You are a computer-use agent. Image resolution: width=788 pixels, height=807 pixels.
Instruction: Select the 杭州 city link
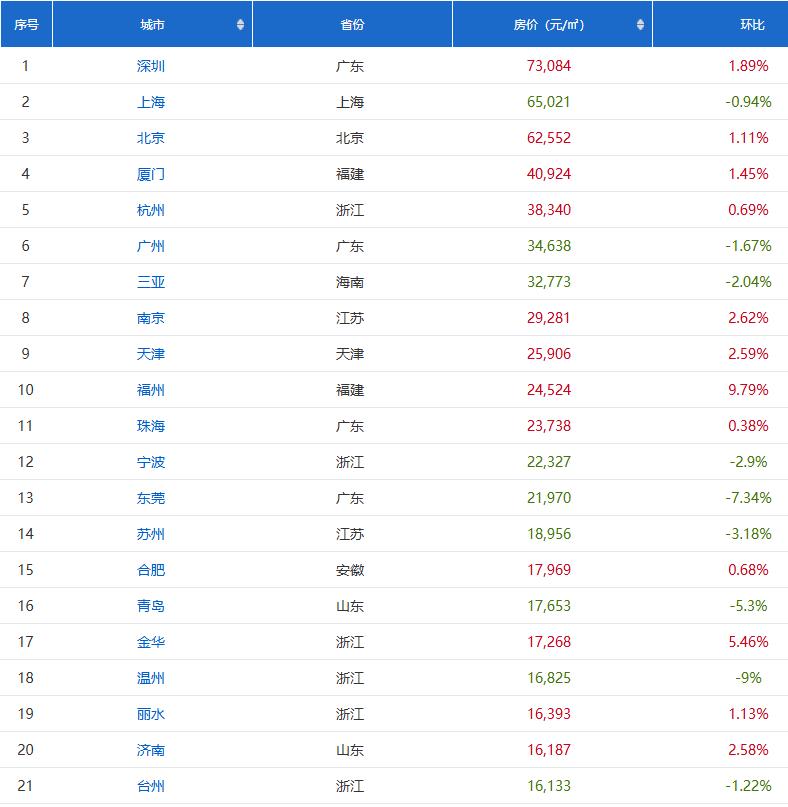point(151,210)
